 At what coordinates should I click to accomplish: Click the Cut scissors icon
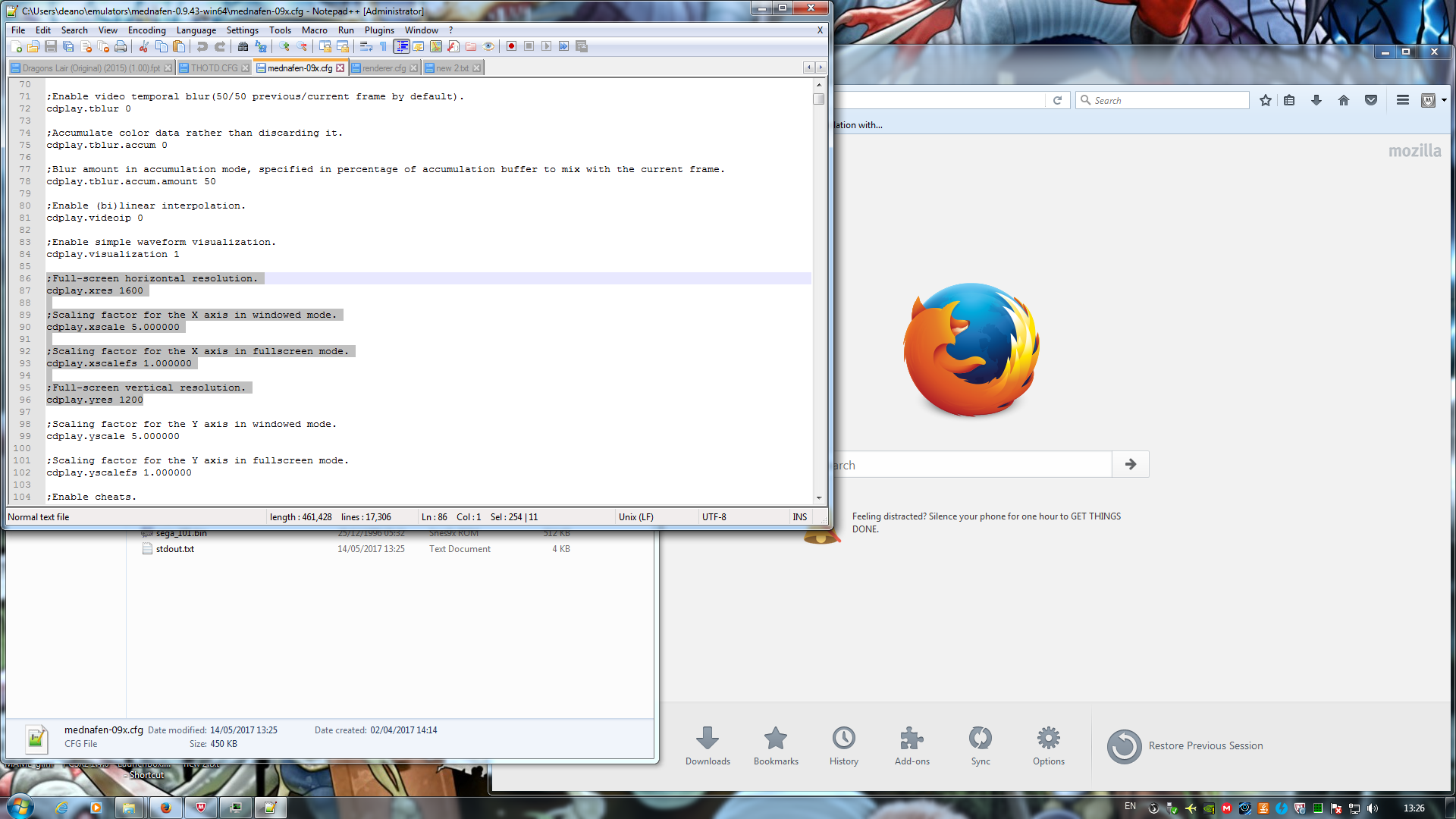(x=143, y=47)
